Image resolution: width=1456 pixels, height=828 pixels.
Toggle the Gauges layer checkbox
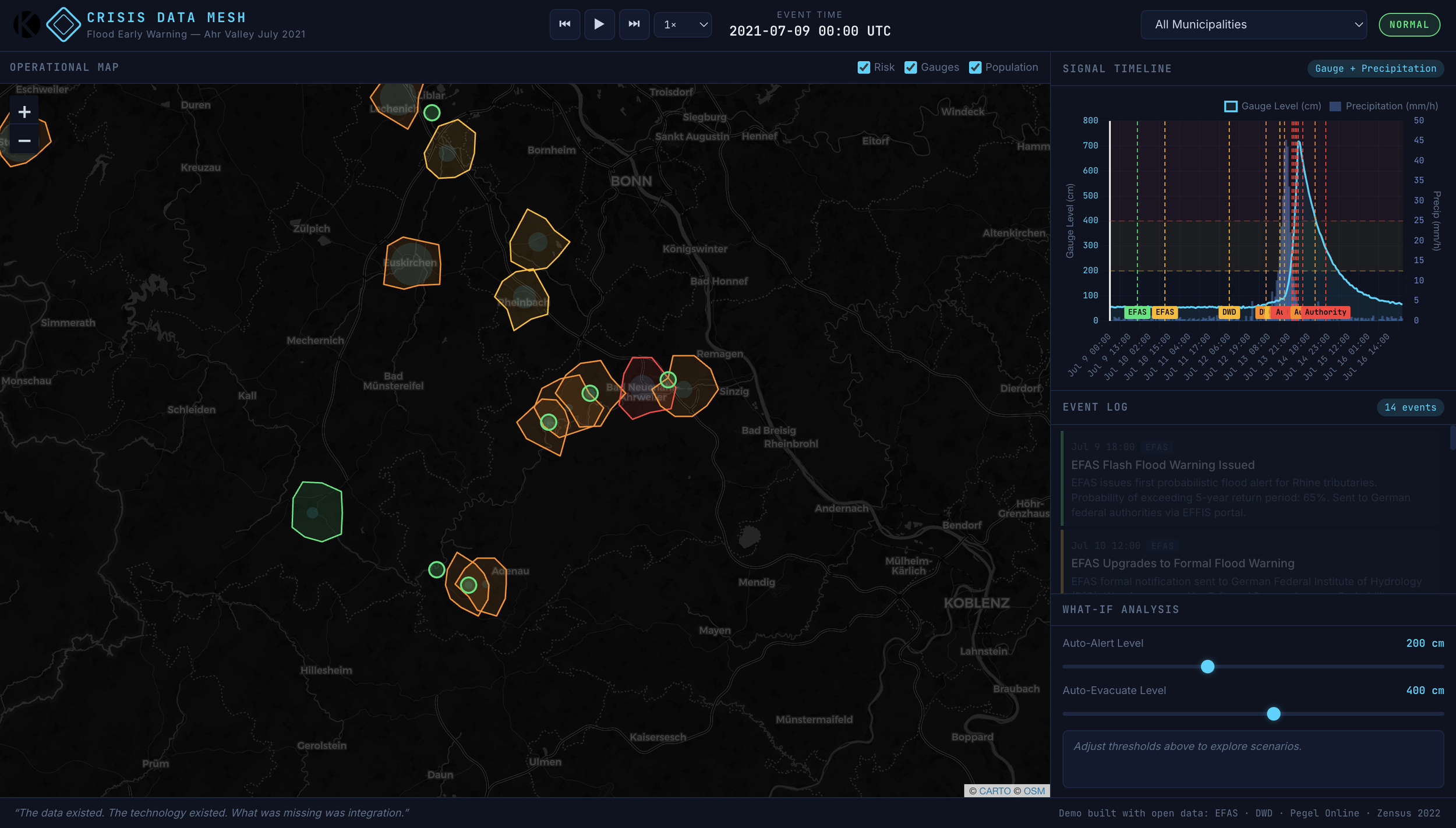(910, 68)
